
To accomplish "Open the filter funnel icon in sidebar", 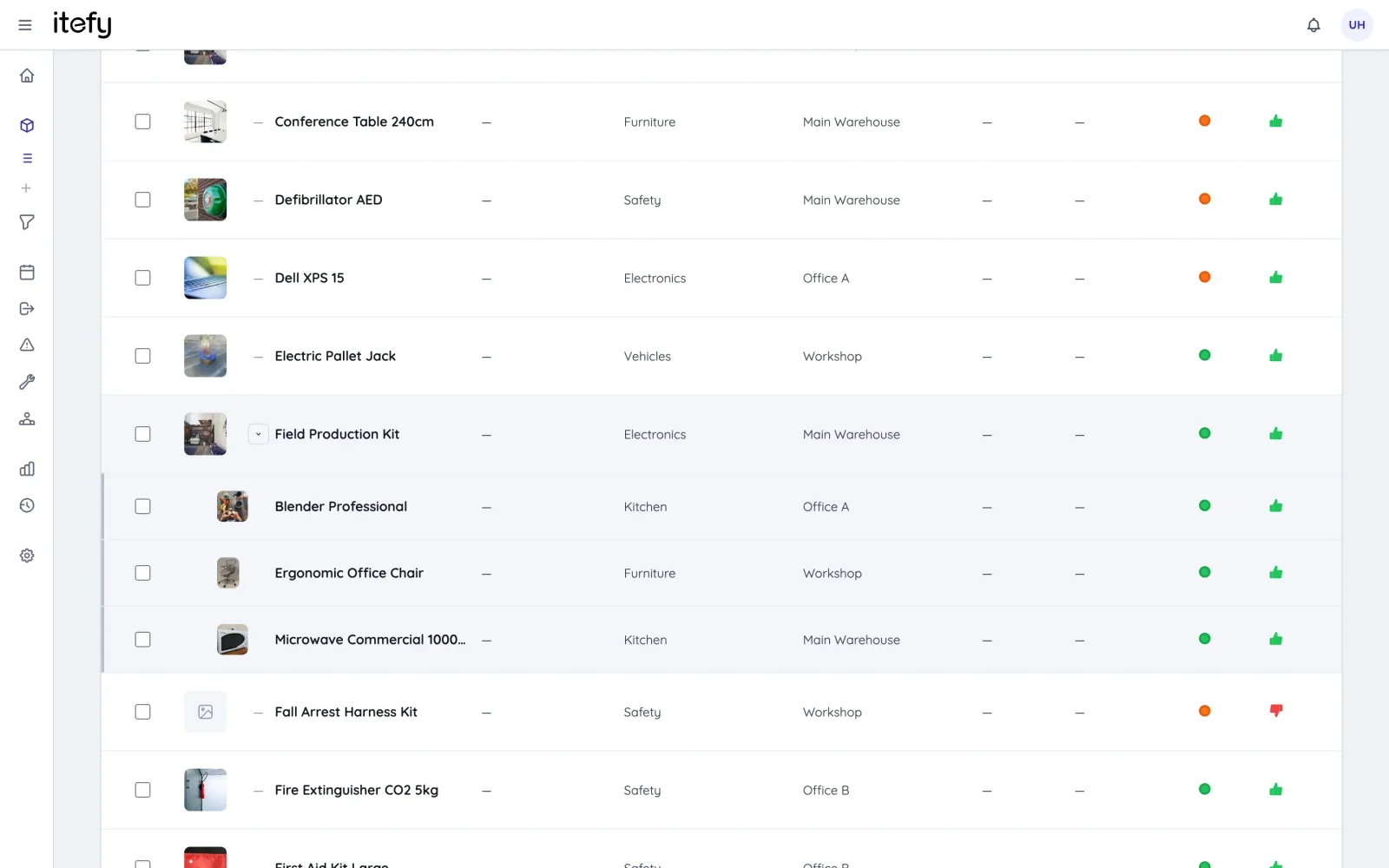I will tap(27, 222).
